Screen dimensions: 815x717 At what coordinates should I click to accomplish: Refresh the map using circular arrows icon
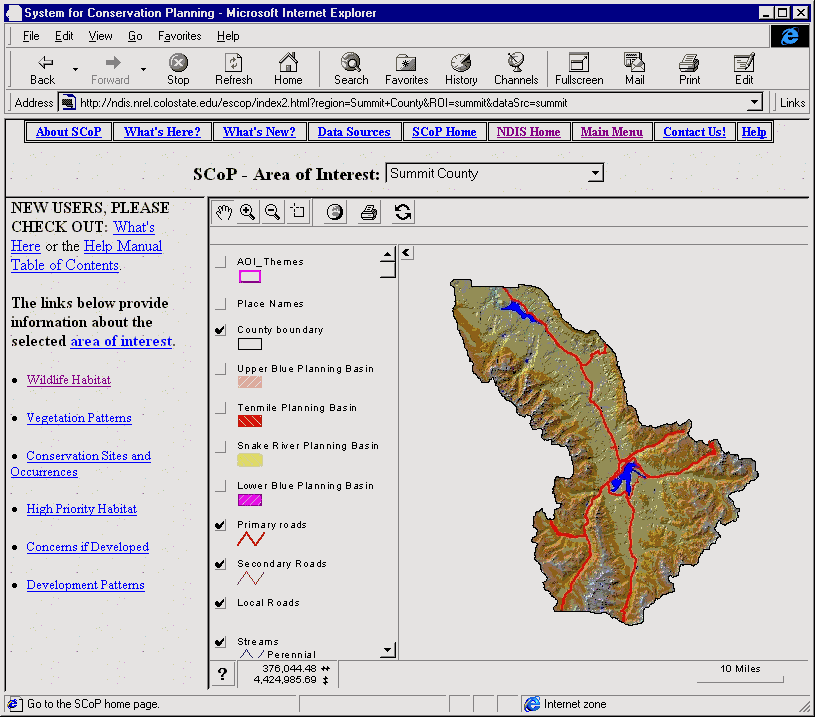click(x=403, y=212)
